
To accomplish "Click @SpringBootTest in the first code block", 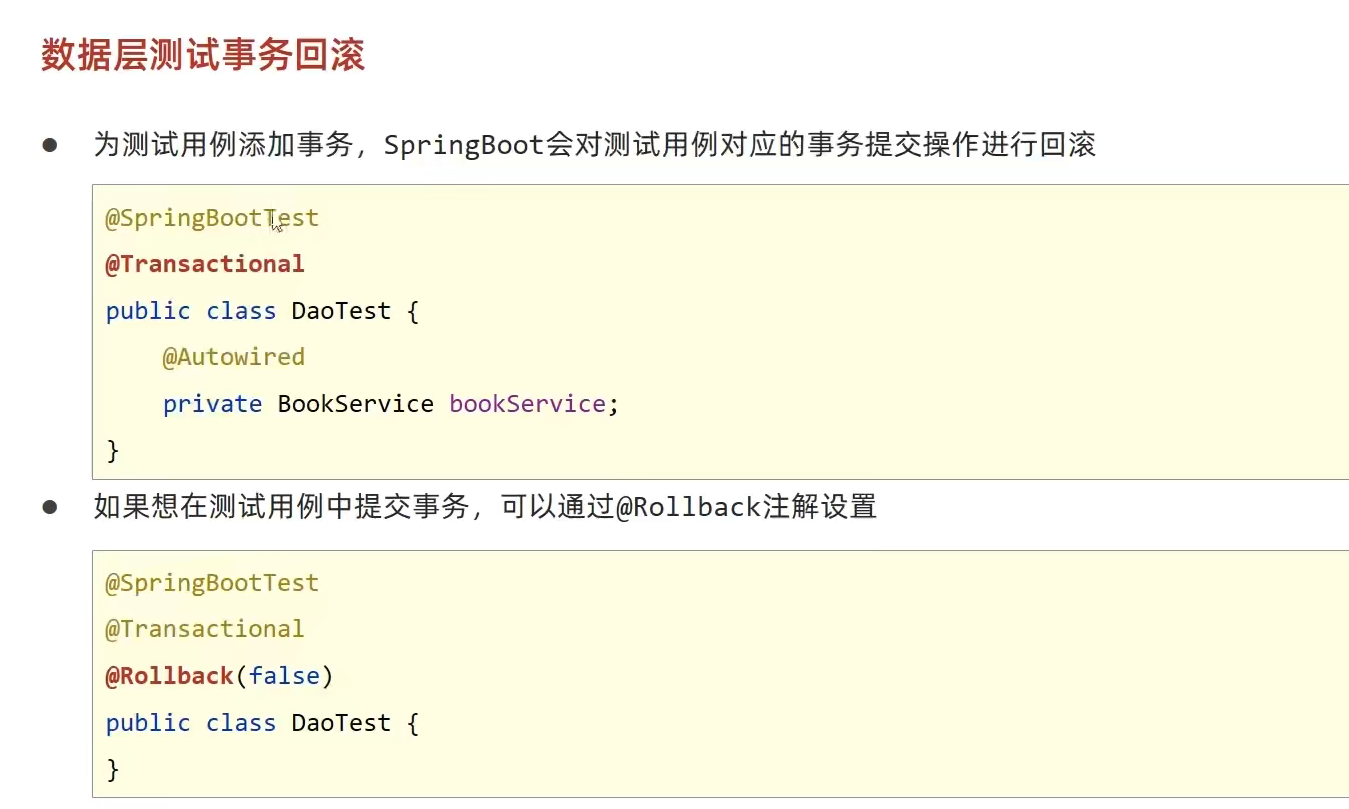I will point(212,218).
